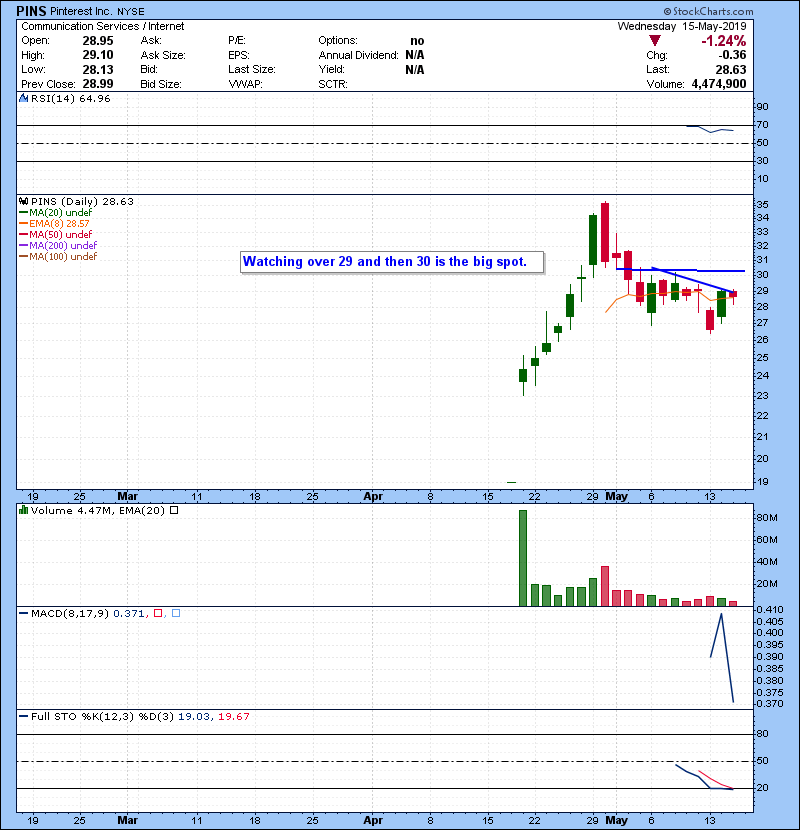This screenshot has width=800, height=830.
Task: Click the Prev Close value 28.99
Action: tap(97, 84)
